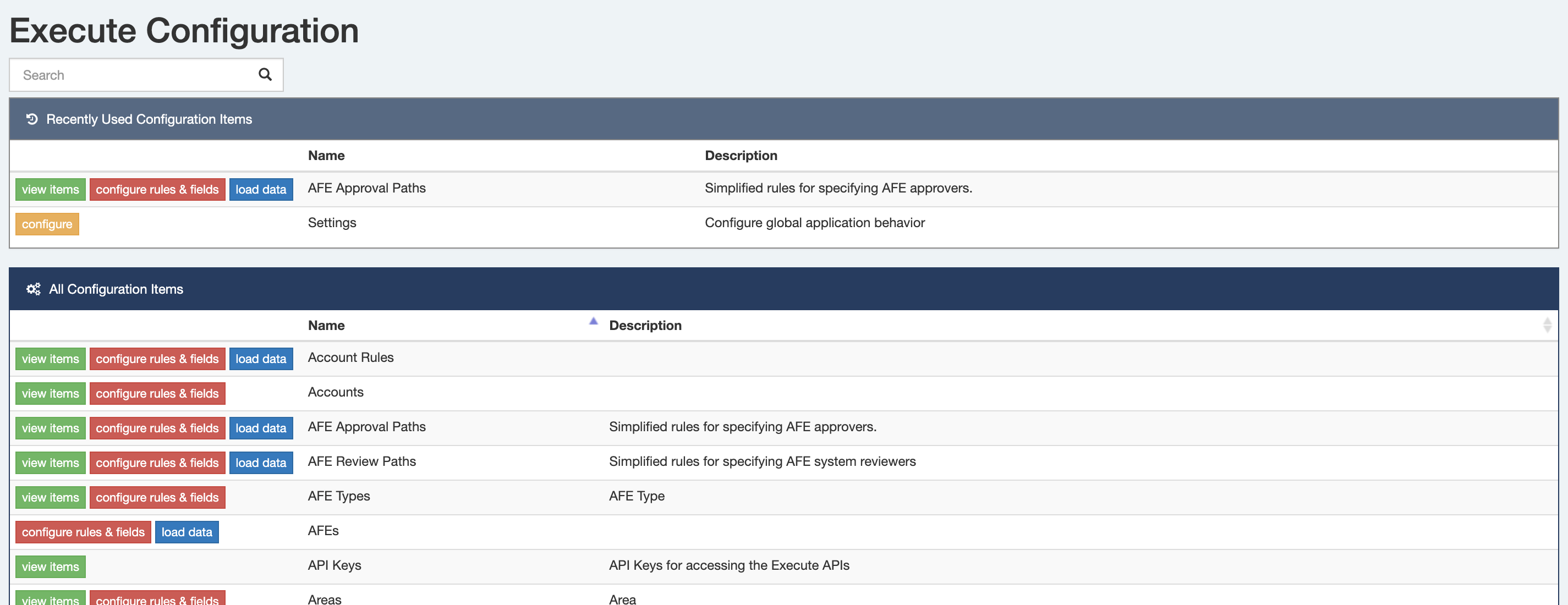Screen dimensions: 1568x605
Task: Load data for recent AFE Approval Paths
Action: pyautogui.click(x=261, y=189)
